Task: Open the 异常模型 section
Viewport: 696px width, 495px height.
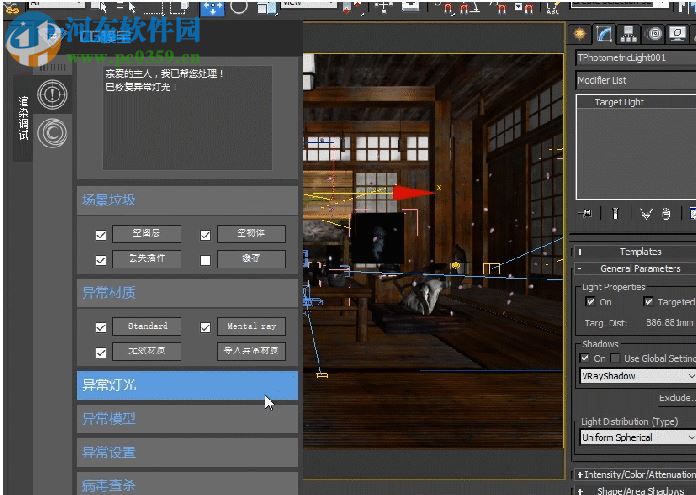Action: point(187,419)
